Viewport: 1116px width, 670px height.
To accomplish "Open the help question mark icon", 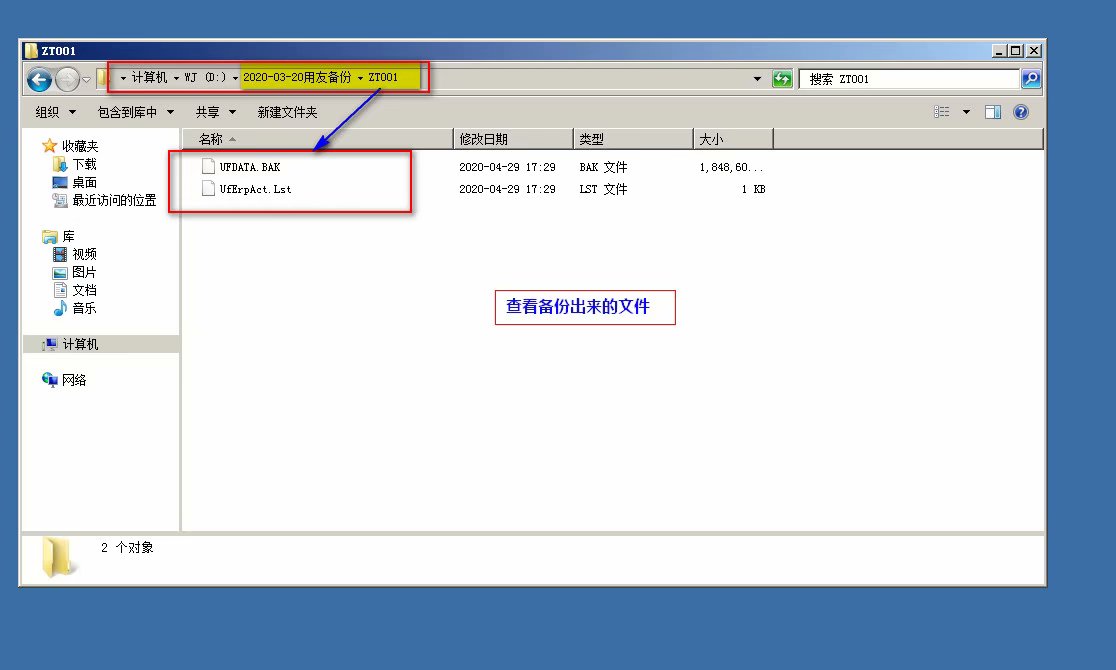I will click(x=1021, y=113).
